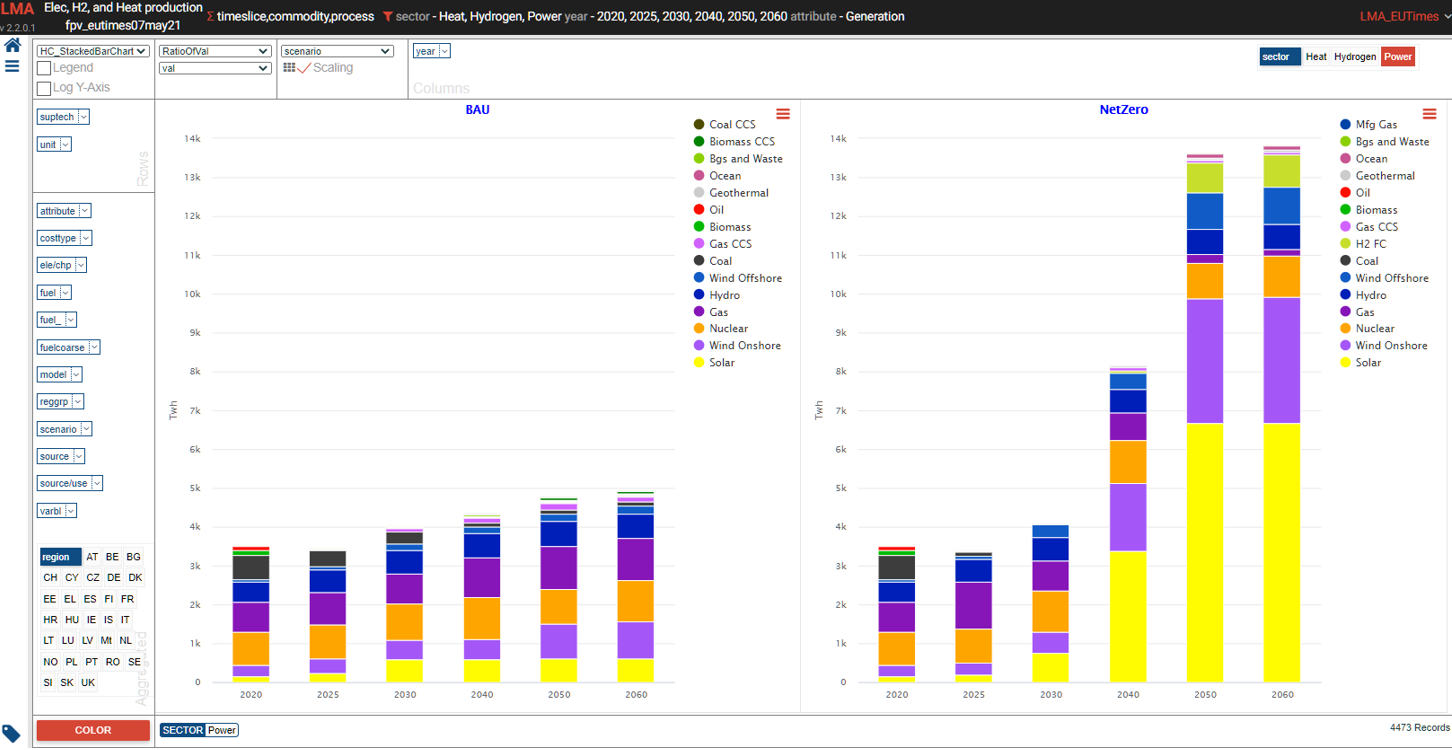Click the LMA logo
The image size is (1452, 750).
[17, 9]
